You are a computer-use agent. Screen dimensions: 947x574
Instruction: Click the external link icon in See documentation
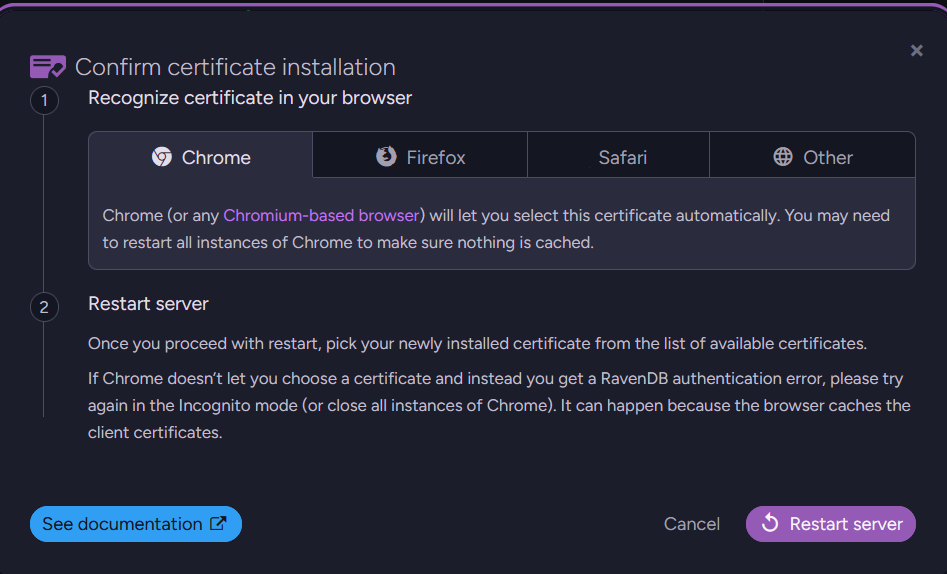click(218, 523)
